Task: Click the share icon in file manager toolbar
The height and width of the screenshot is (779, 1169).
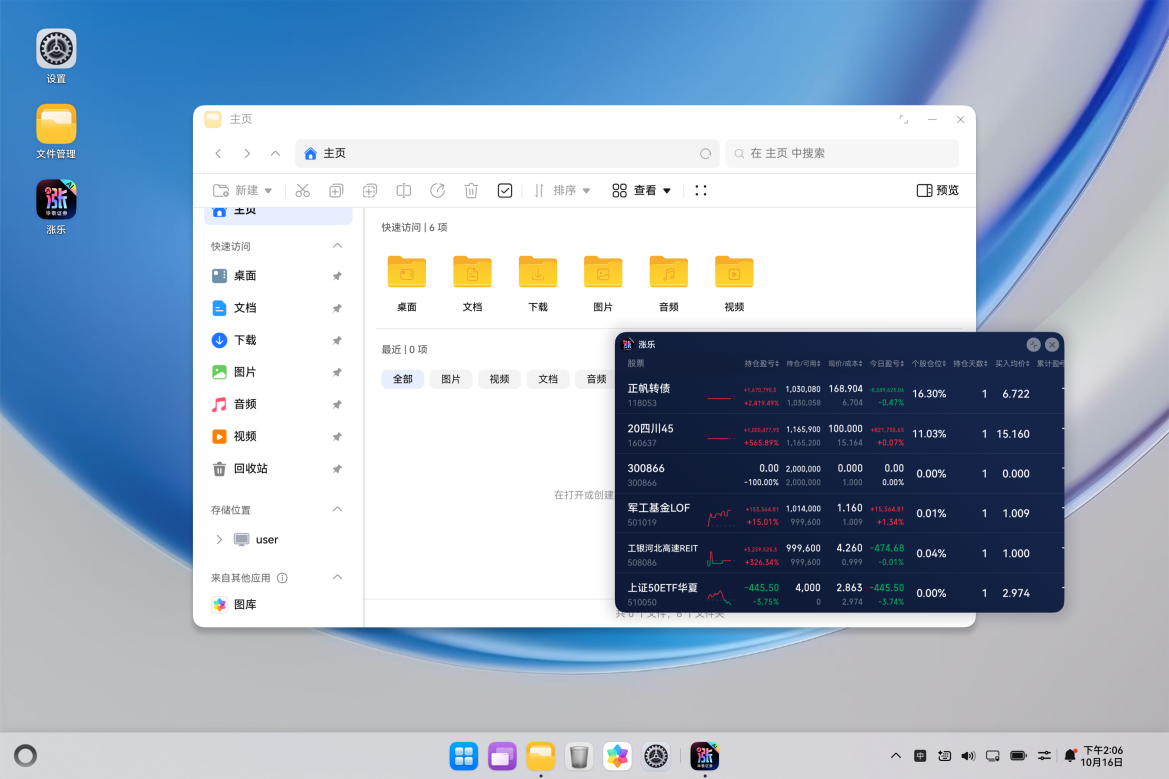Action: pos(438,191)
